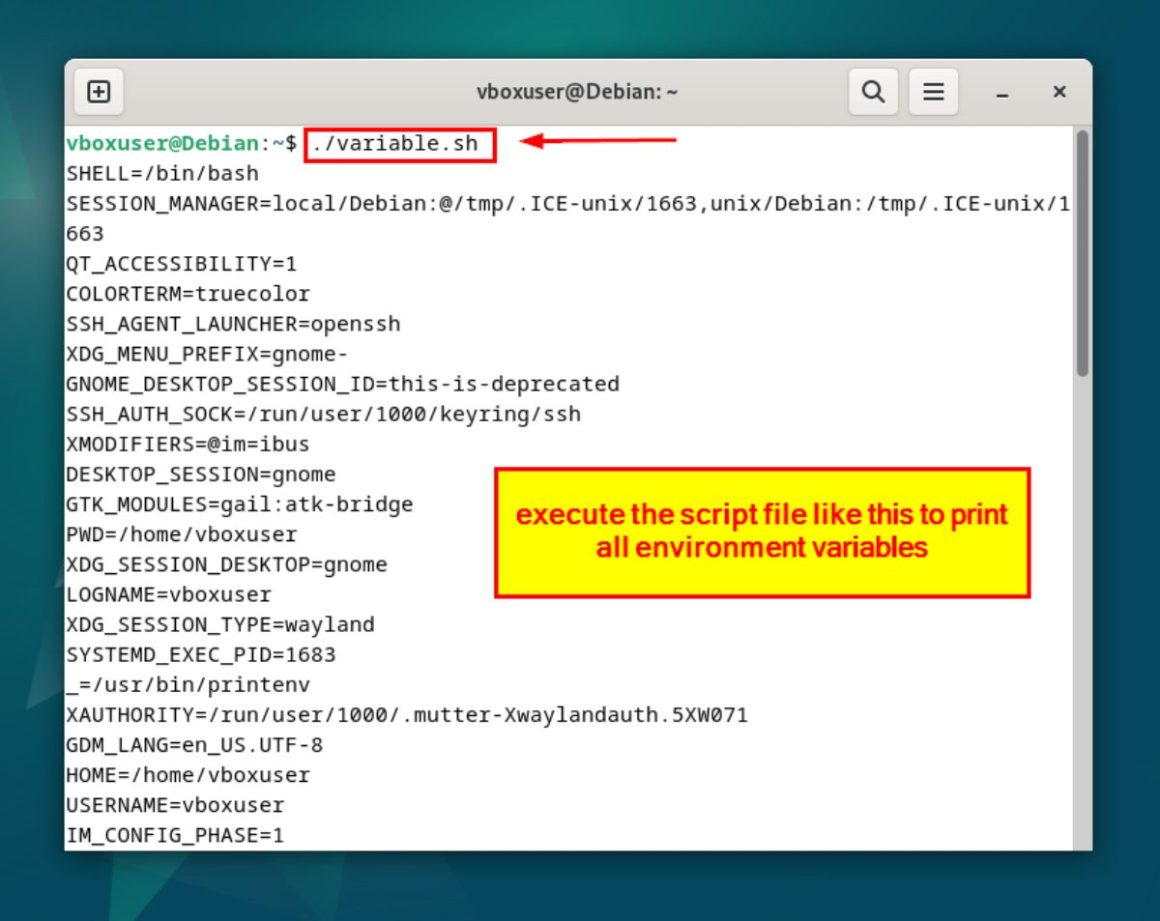The width and height of the screenshot is (1160, 921).
Task: Click the wrapped 663 continuation line
Action: click(x=85, y=234)
